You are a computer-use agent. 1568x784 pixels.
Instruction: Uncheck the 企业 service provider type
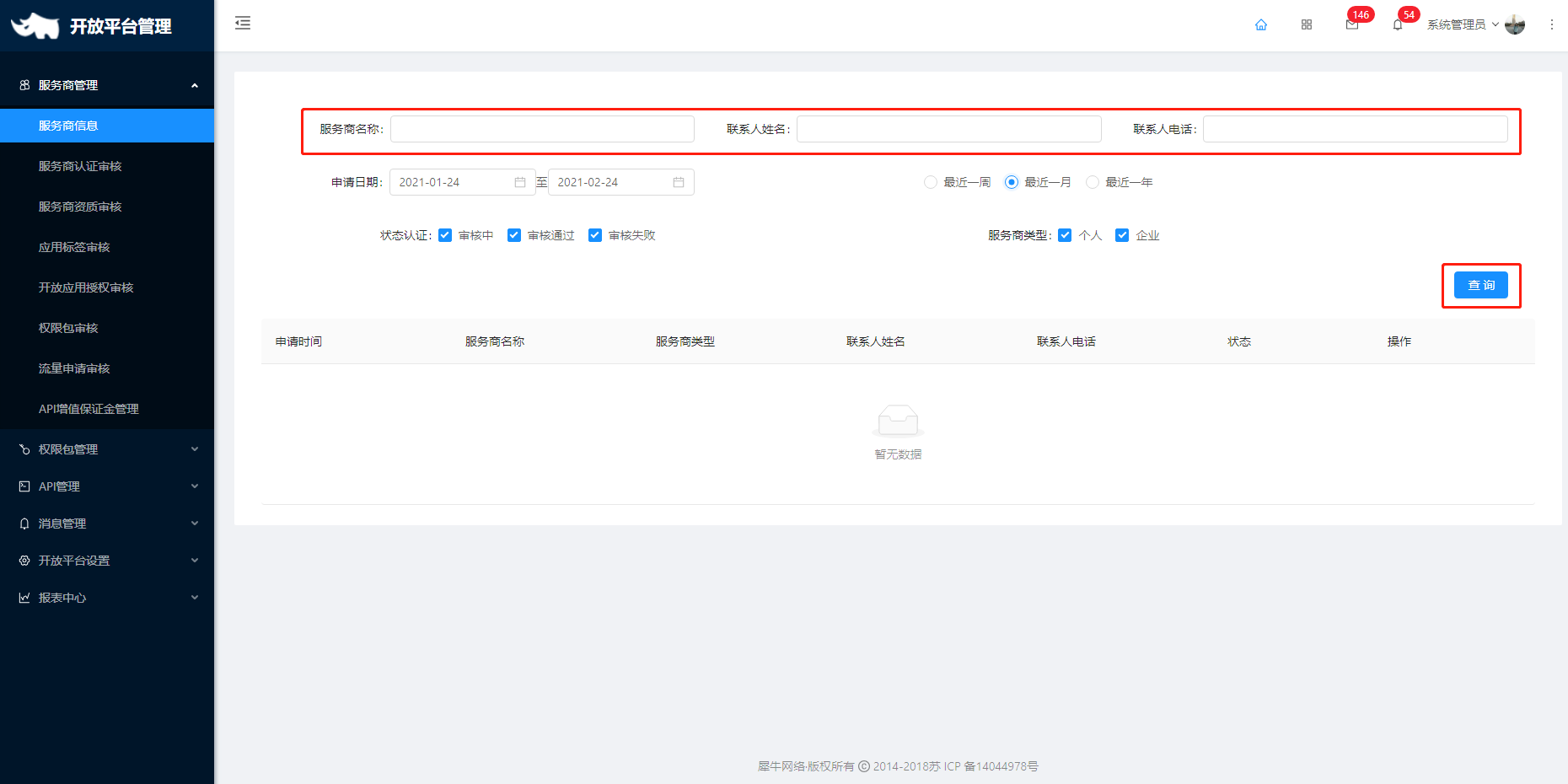coord(1122,235)
